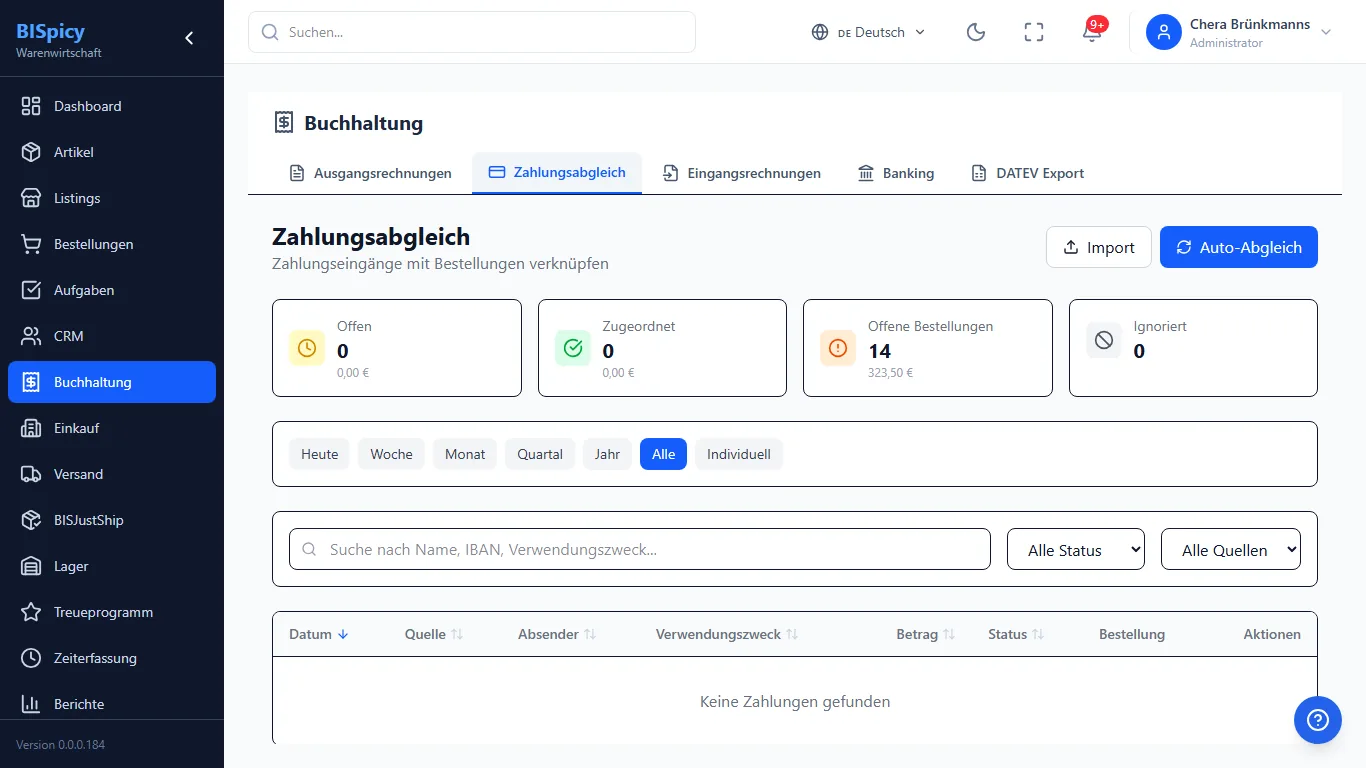Open Dashboard in the sidebar
1366x768 pixels.
tap(112, 106)
